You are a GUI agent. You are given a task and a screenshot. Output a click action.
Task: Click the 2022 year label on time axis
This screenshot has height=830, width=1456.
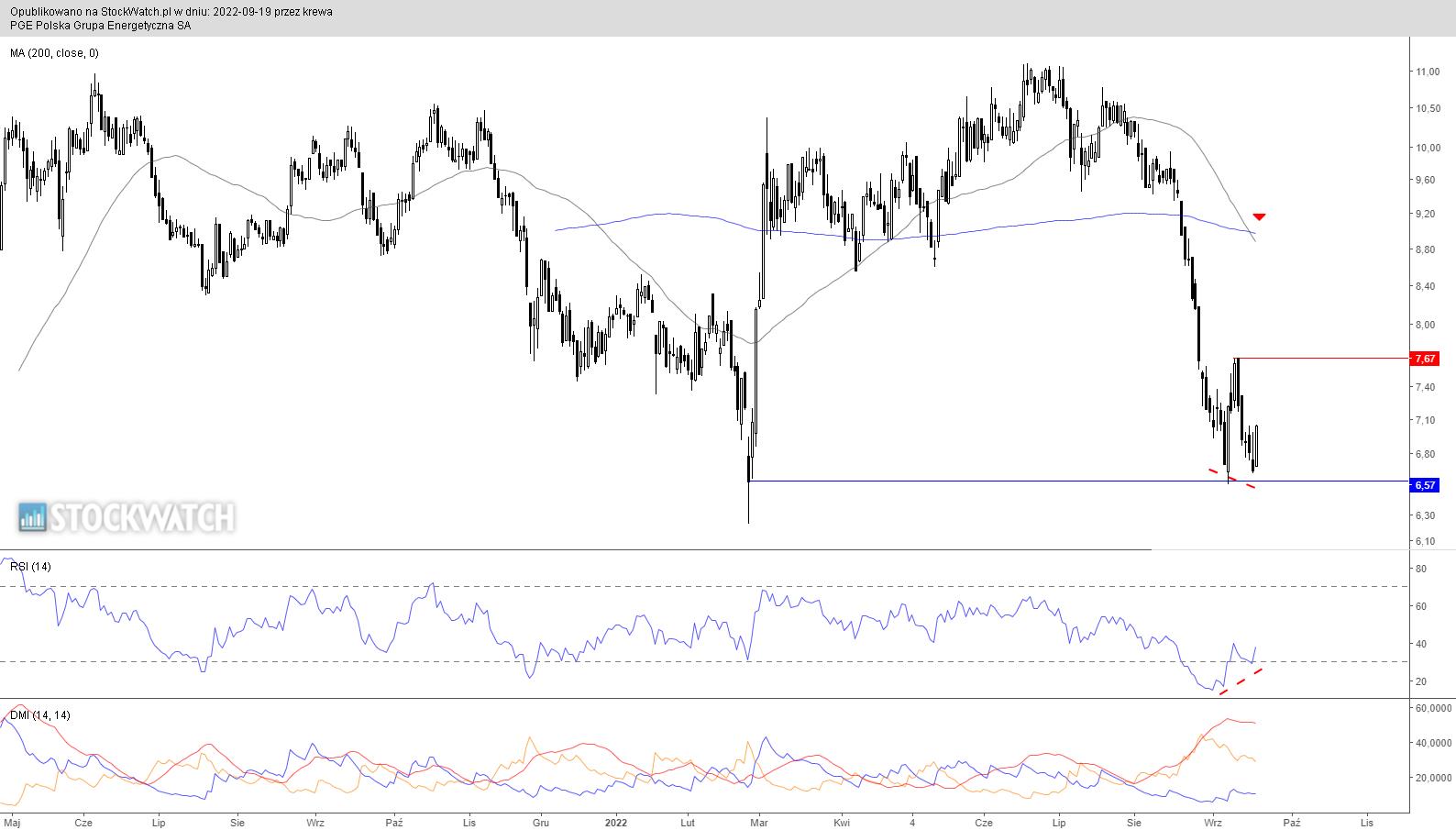[616, 823]
